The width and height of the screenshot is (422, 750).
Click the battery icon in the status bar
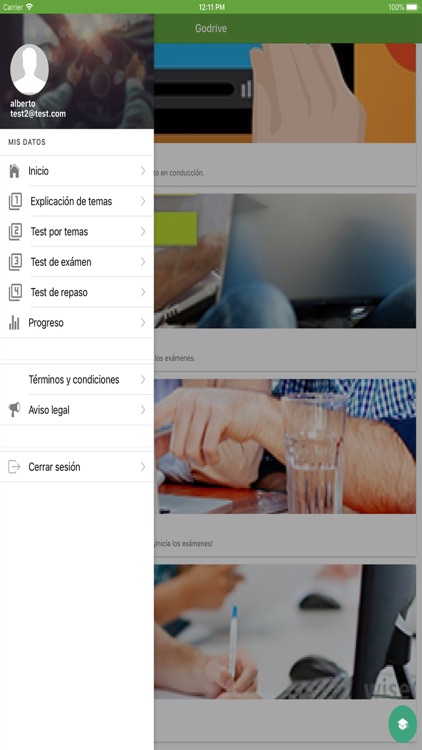click(x=412, y=7)
